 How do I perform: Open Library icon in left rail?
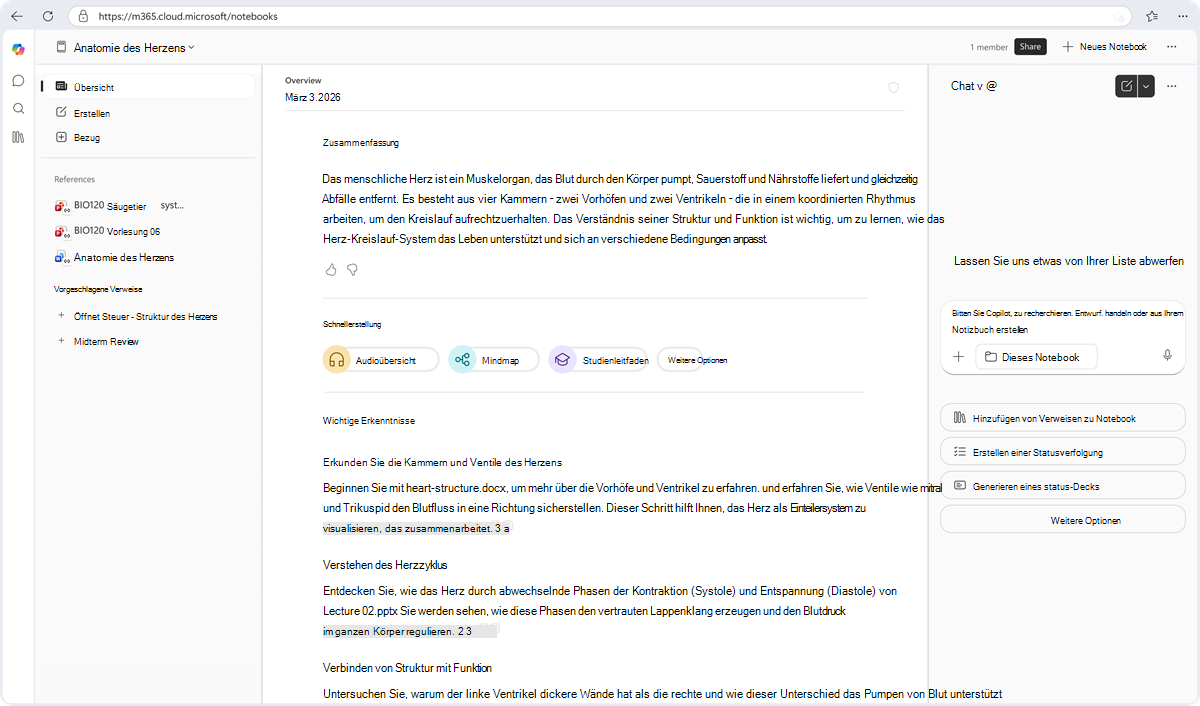click(x=18, y=137)
